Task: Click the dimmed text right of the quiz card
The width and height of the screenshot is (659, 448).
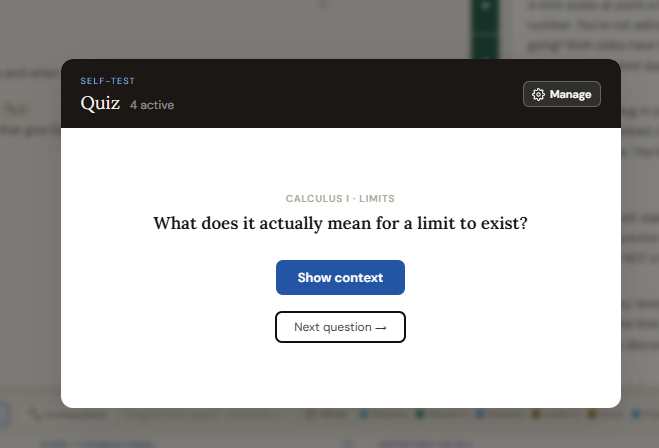Action: [640, 230]
